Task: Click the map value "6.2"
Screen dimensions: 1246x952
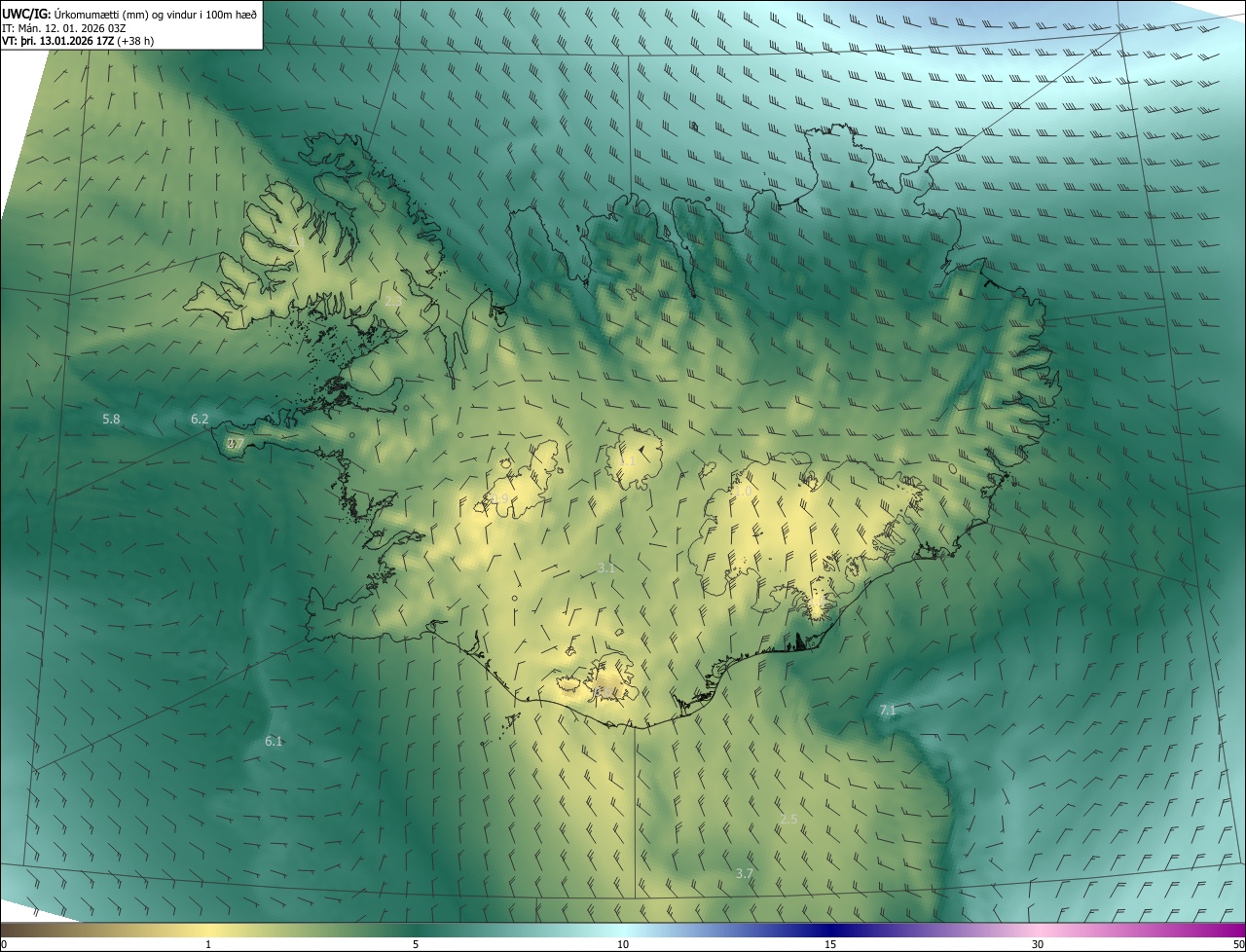Action: [x=200, y=420]
